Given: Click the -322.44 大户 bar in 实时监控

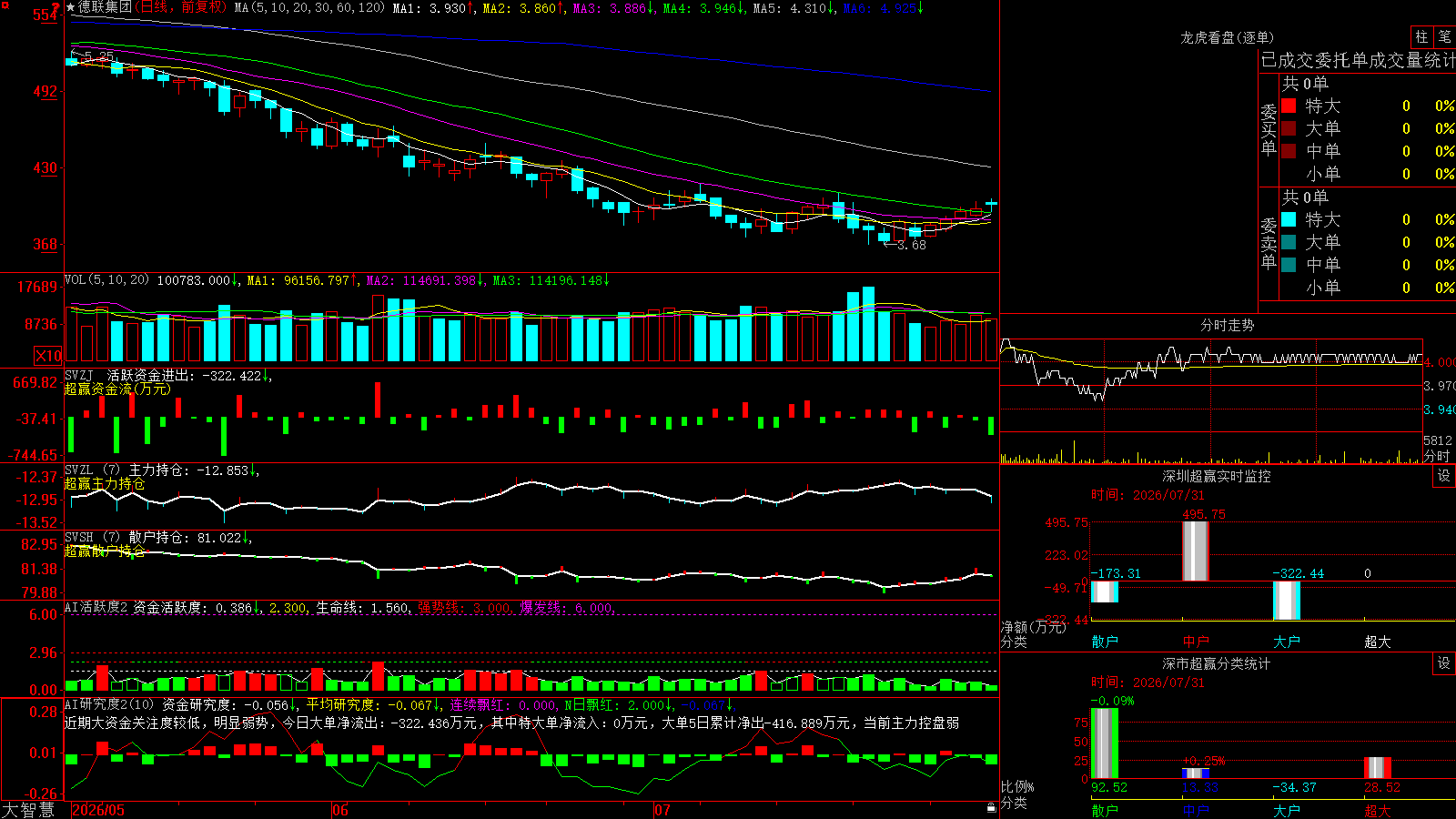Looking at the screenshot, I should [1286, 601].
